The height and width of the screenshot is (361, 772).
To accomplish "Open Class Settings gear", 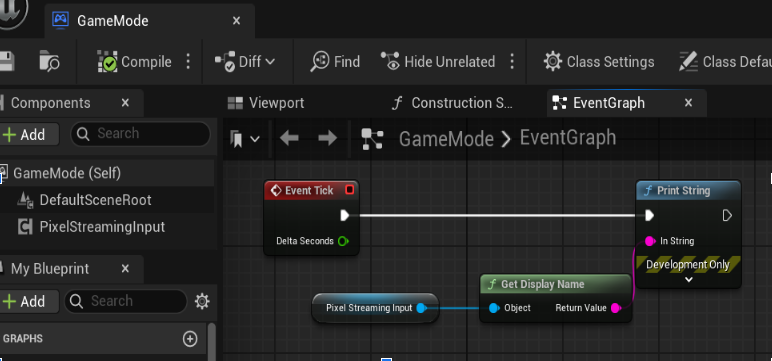I will click(552, 62).
